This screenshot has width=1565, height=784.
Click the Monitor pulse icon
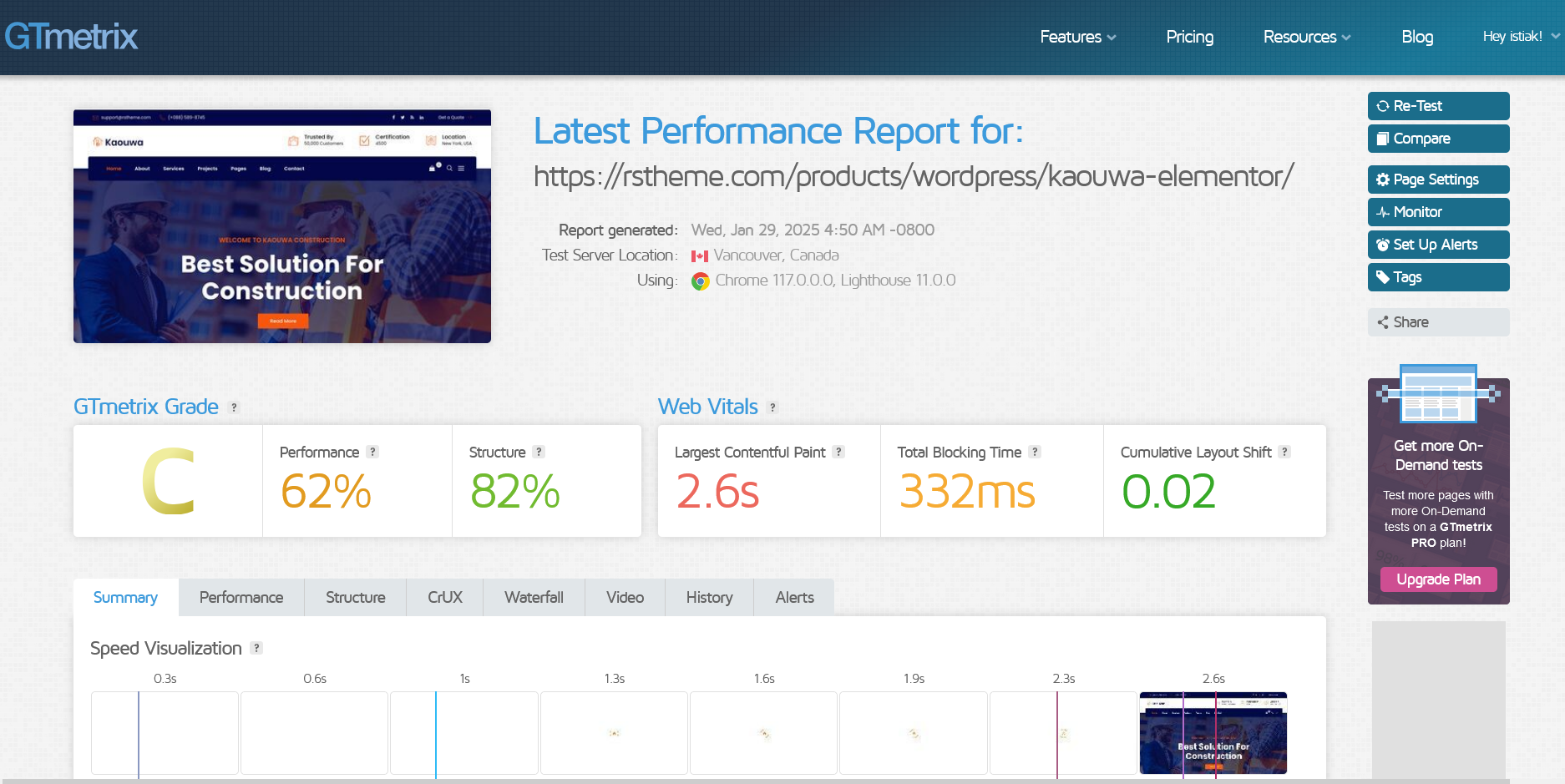tap(1383, 212)
